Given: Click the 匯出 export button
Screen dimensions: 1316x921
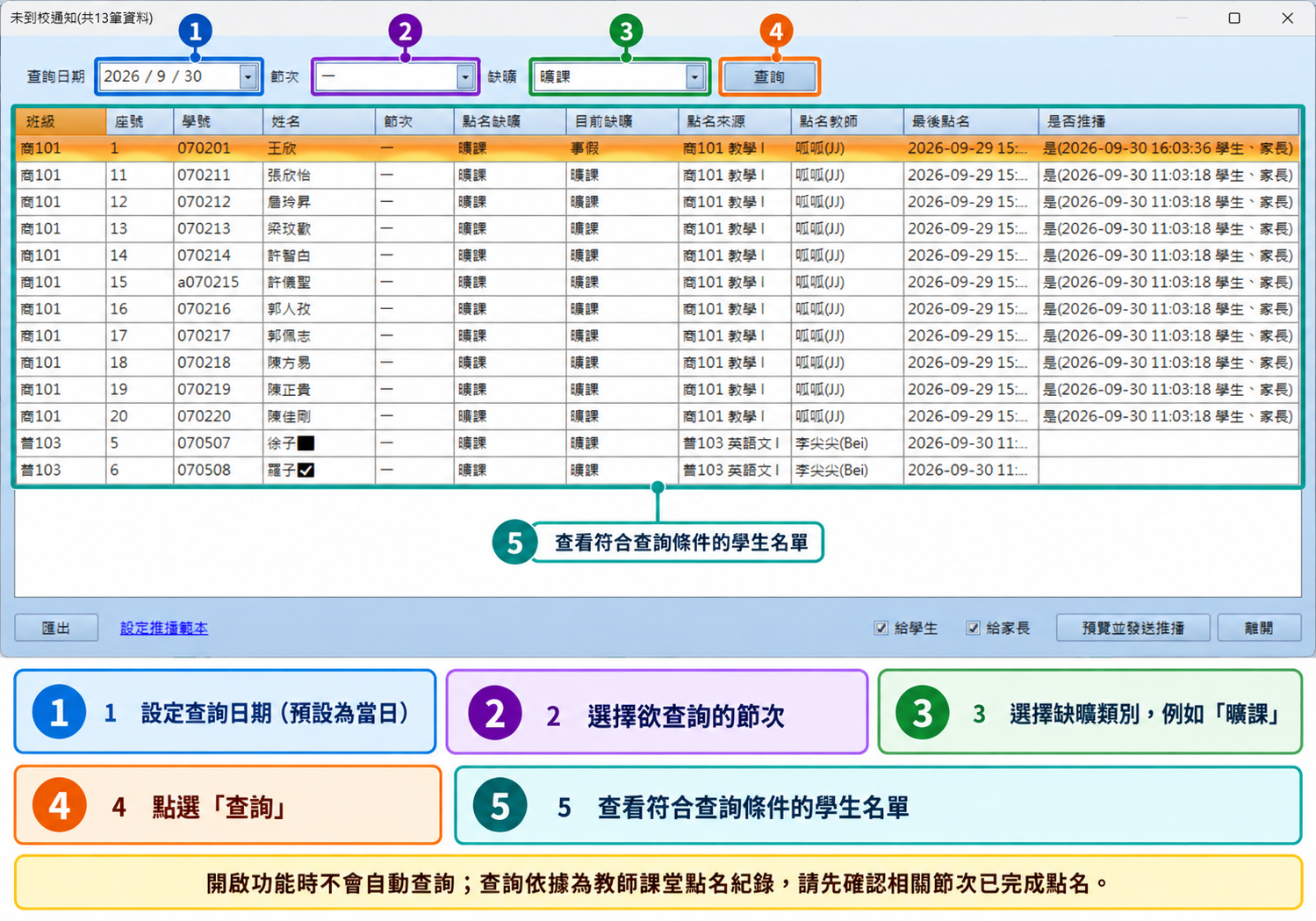Looking at the screenshot, I should [x=56, y=628].
